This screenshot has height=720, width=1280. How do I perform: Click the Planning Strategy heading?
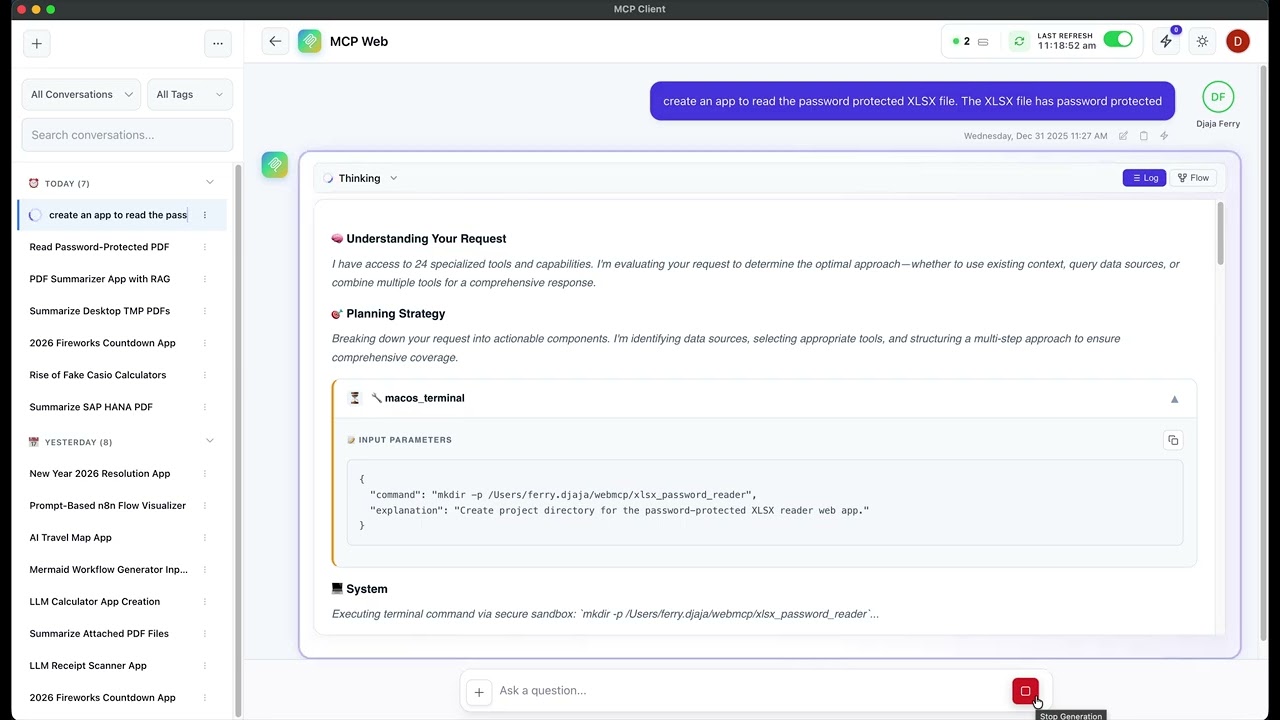(395, 314)
